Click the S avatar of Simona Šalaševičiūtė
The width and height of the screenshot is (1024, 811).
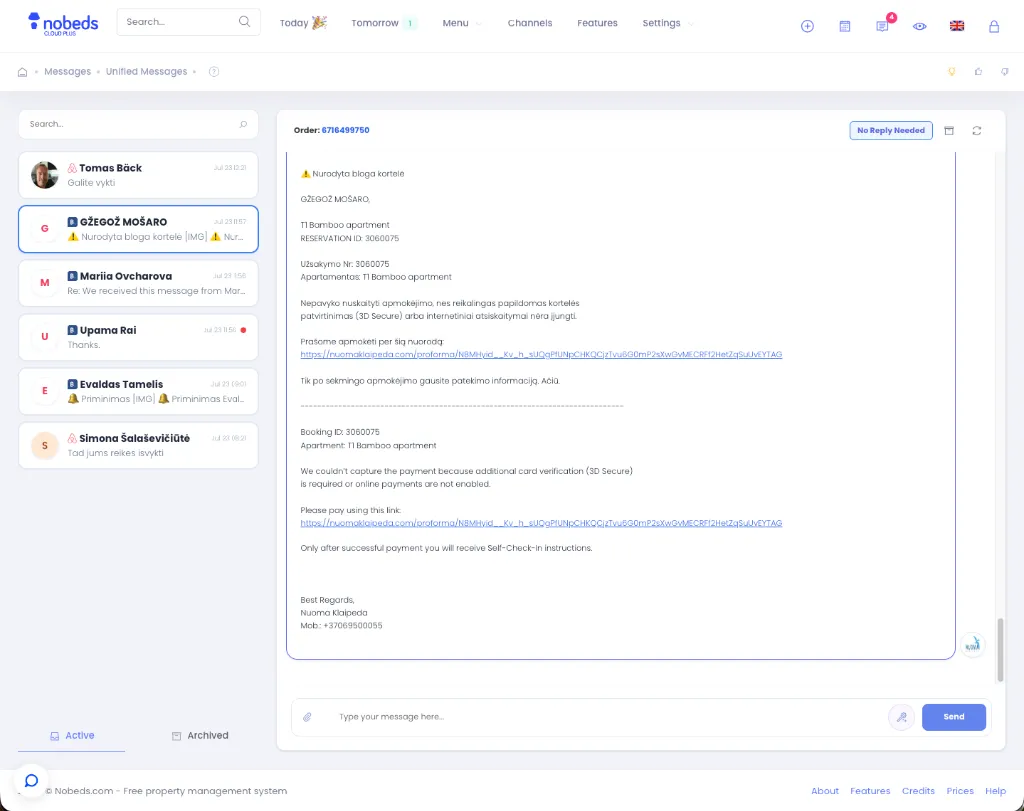45,446
